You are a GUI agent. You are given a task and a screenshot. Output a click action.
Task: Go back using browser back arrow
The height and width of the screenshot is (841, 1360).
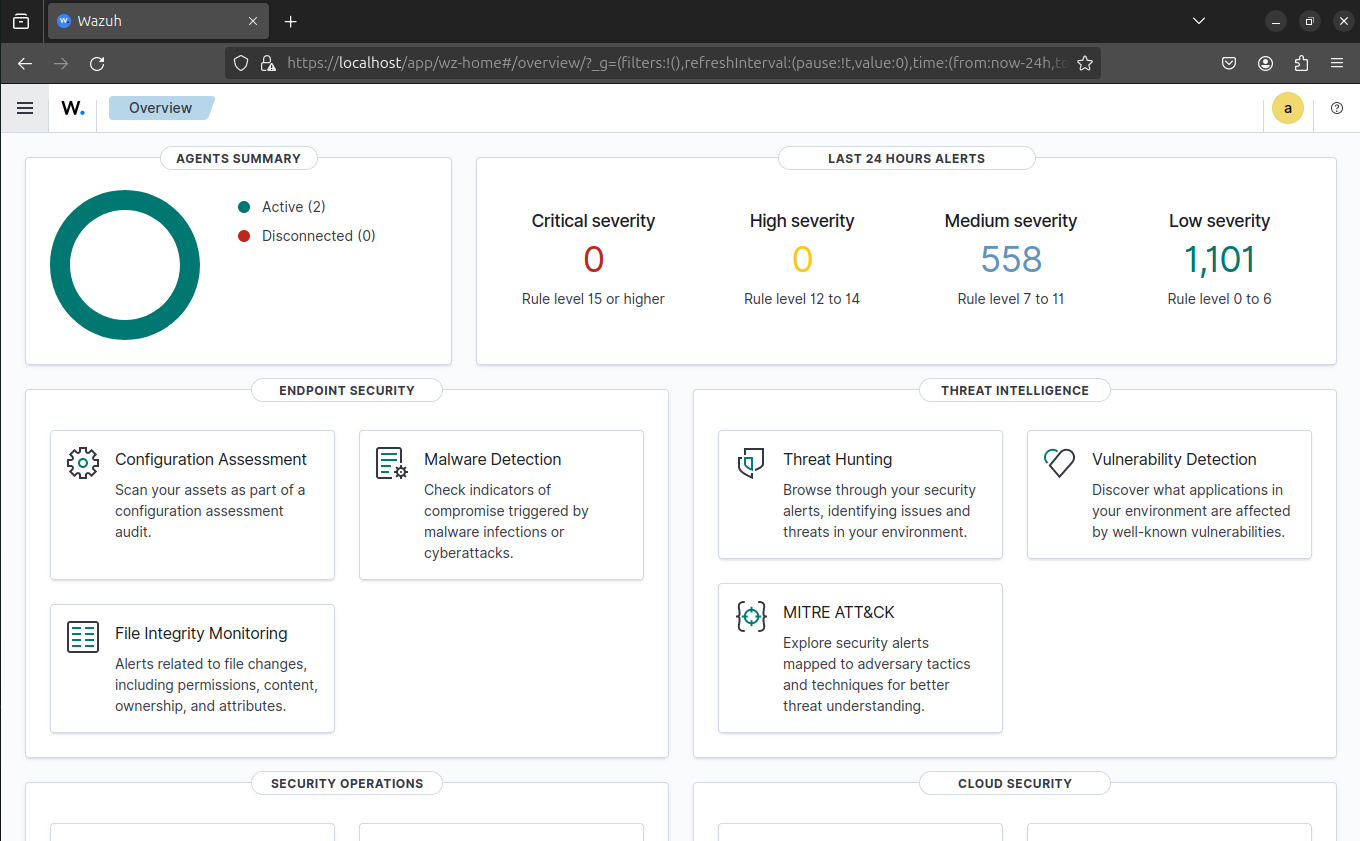coord(25,63)
